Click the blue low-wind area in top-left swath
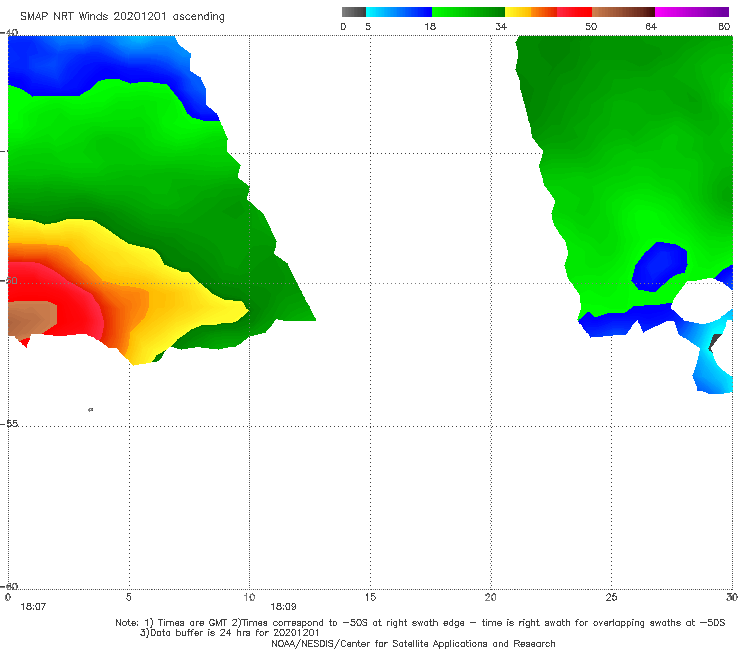 [94, 64]
